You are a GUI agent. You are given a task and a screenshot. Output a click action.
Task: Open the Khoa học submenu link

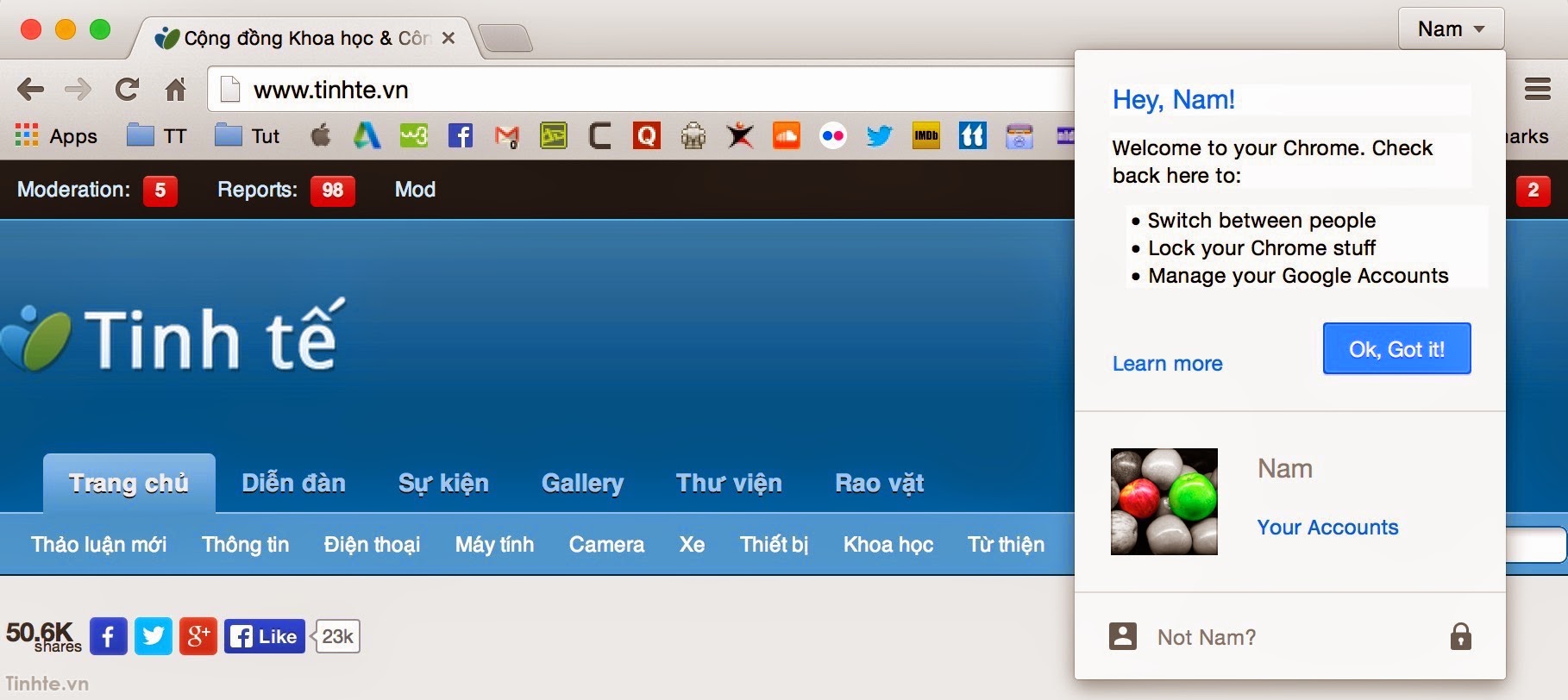pos(888,545)
